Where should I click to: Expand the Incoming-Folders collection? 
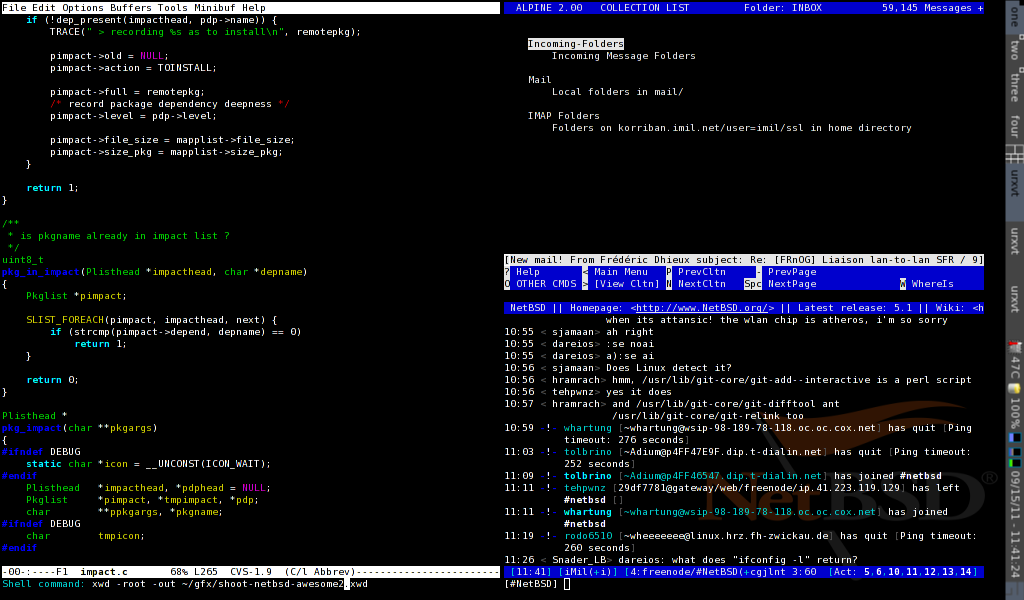point(575,44)
